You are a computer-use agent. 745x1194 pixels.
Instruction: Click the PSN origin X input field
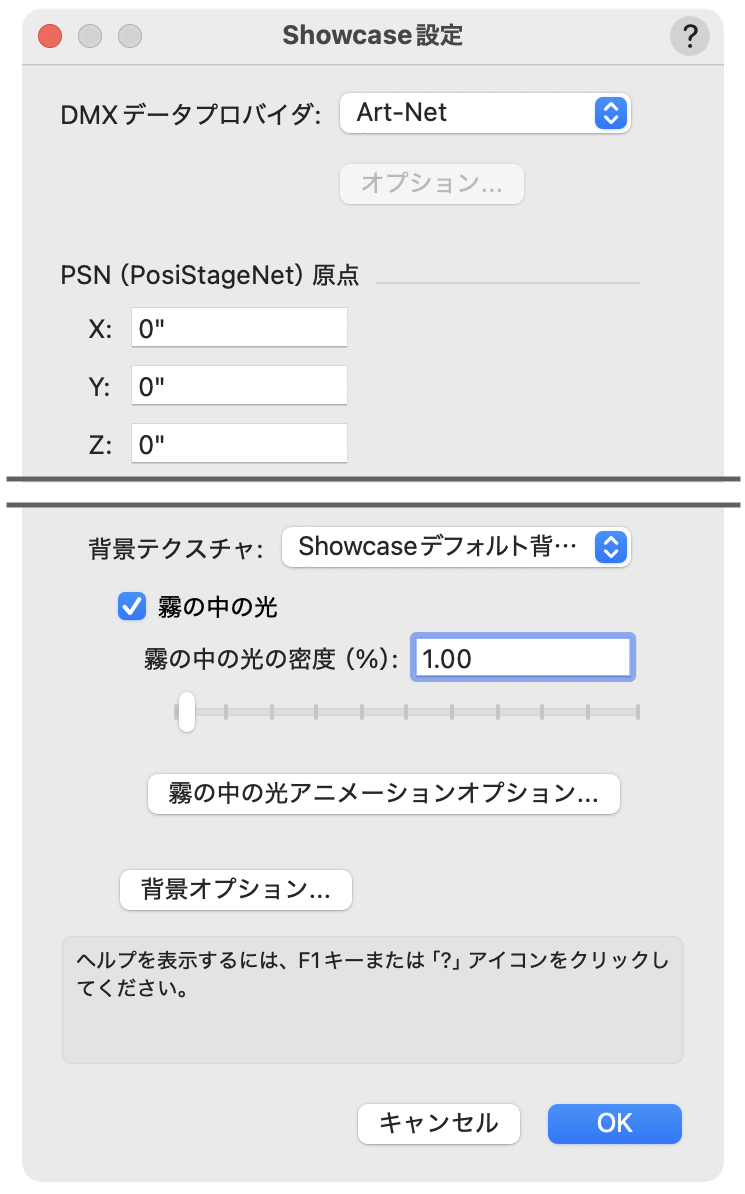239,330
